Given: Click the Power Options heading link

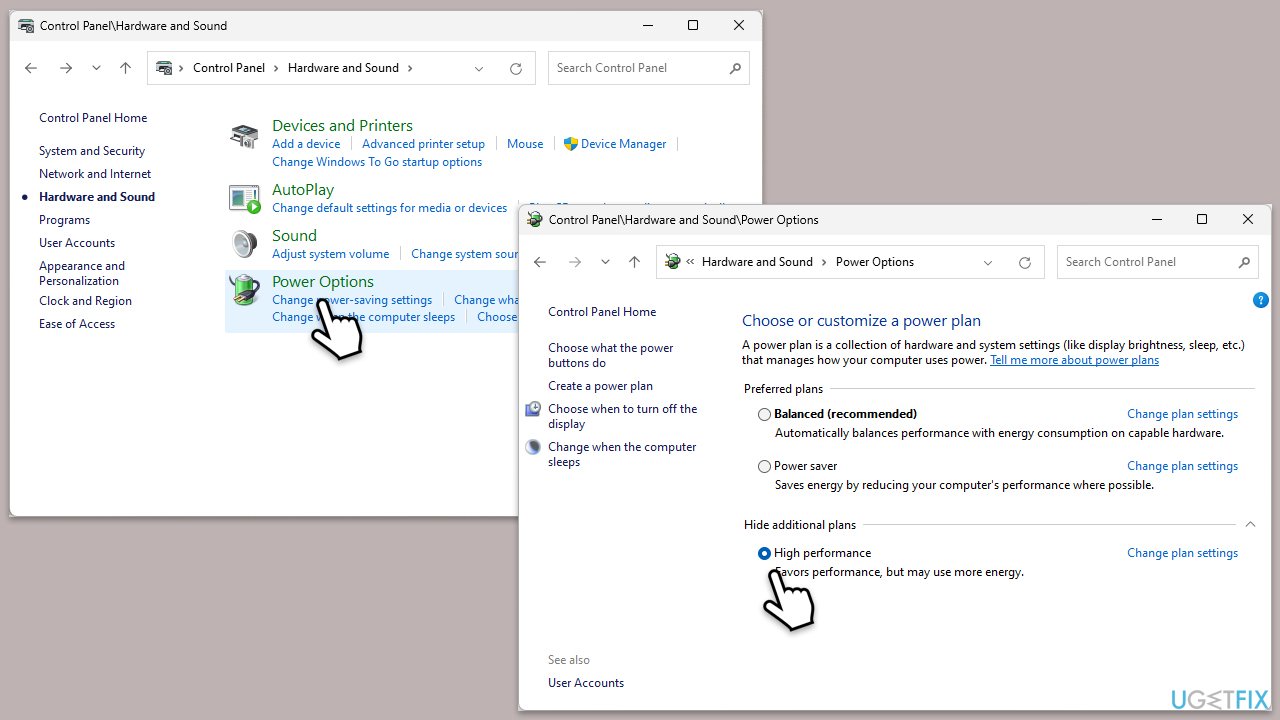Looking at the screenshot, I should point(323,282).
